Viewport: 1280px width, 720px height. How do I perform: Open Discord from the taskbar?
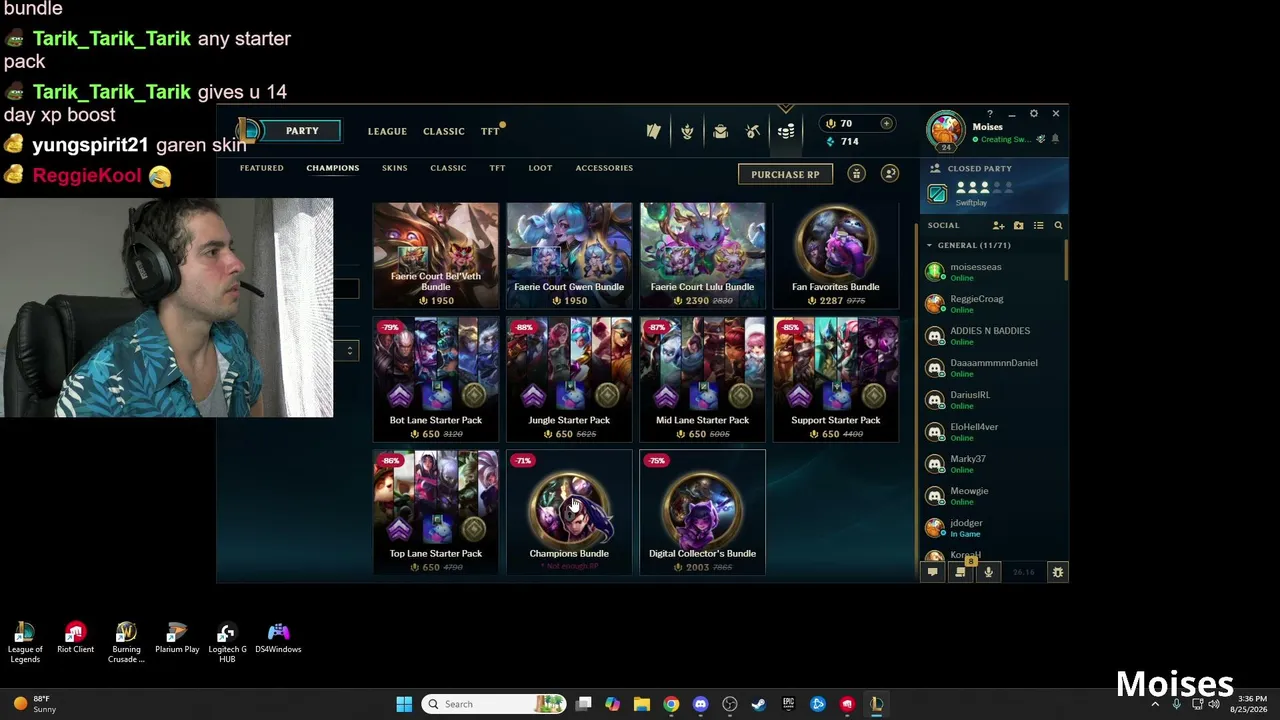[x=700, y=704]
